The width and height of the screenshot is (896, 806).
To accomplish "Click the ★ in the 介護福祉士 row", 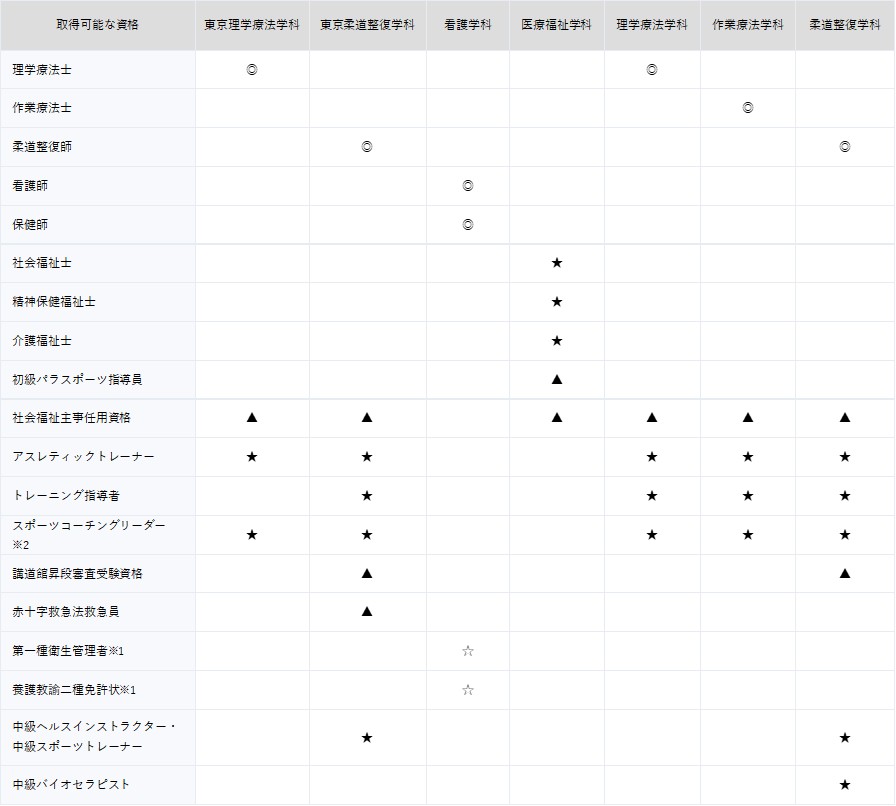I will coord(557,341).
